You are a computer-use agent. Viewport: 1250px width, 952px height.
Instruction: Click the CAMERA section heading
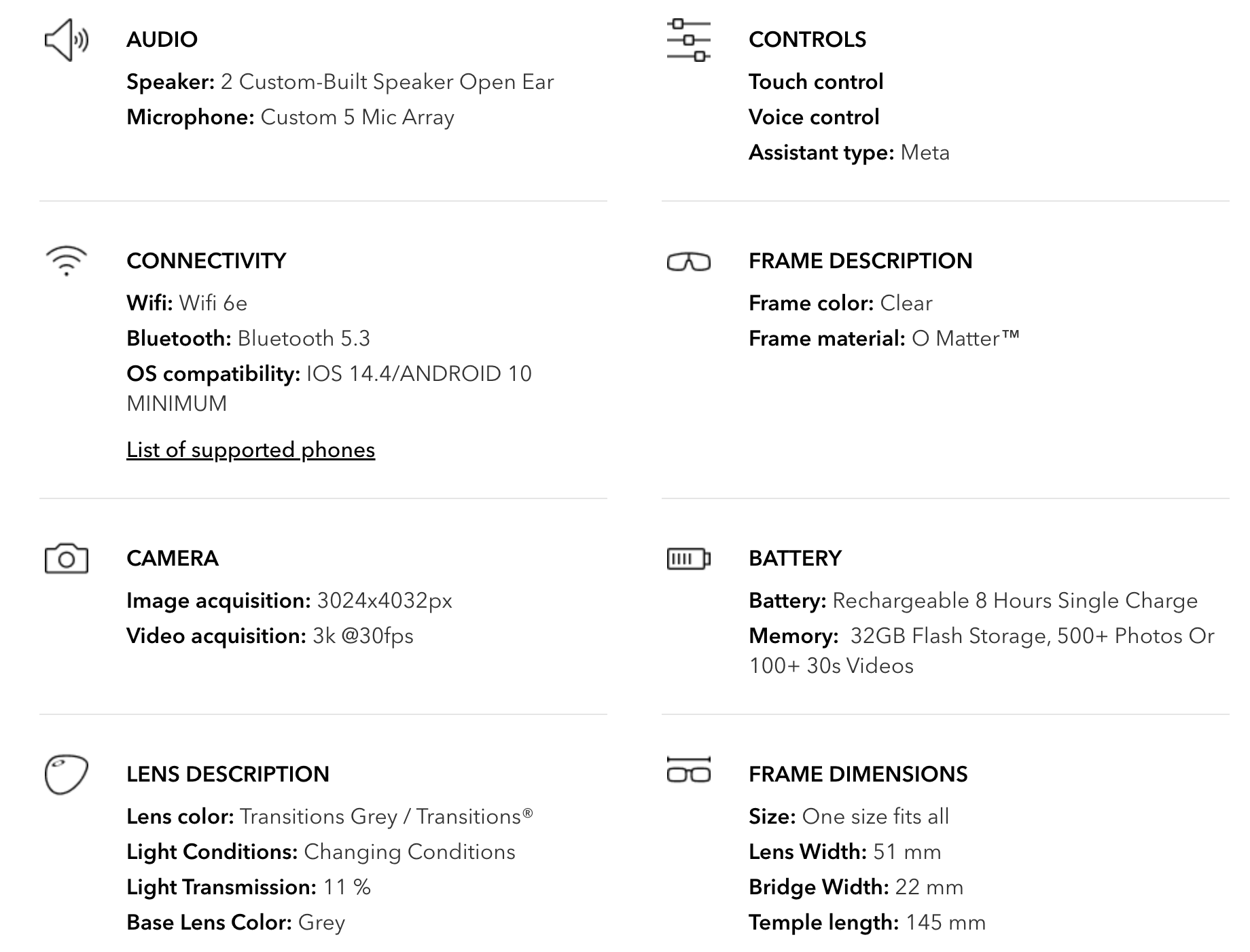[x=172, y=558]
